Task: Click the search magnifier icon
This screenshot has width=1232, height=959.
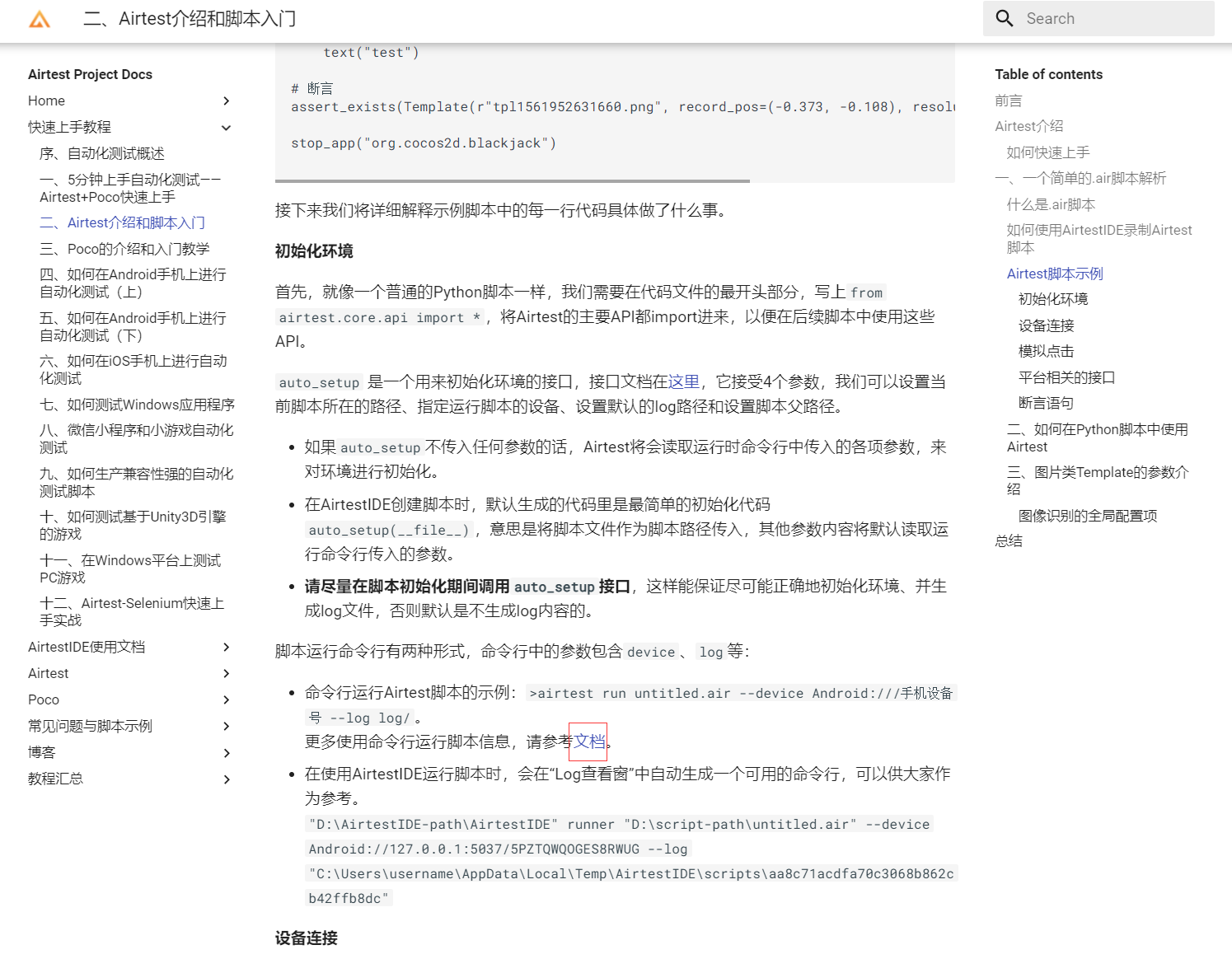Action: coord(1005,18)
